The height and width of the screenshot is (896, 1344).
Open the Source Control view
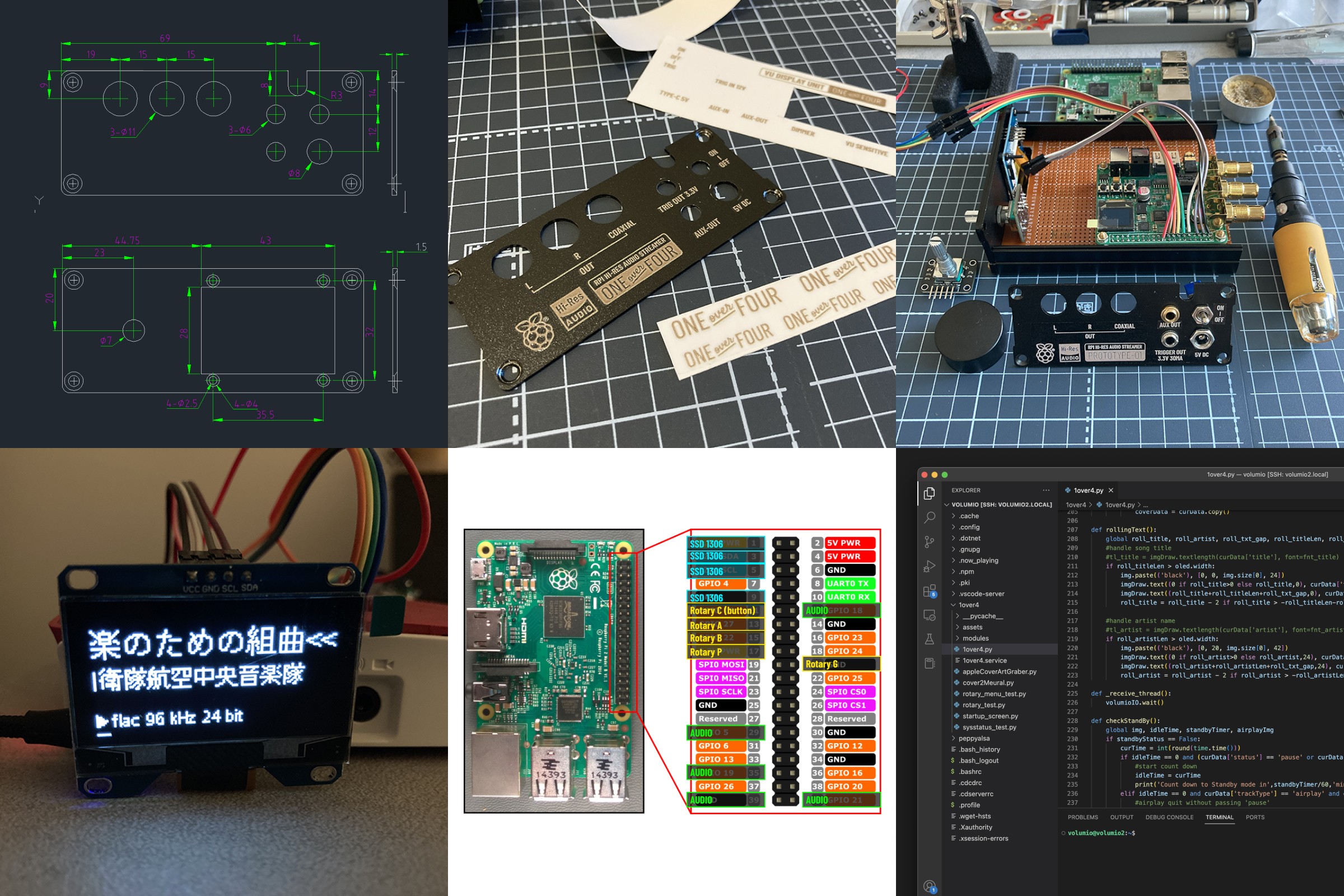pos(930,542)
